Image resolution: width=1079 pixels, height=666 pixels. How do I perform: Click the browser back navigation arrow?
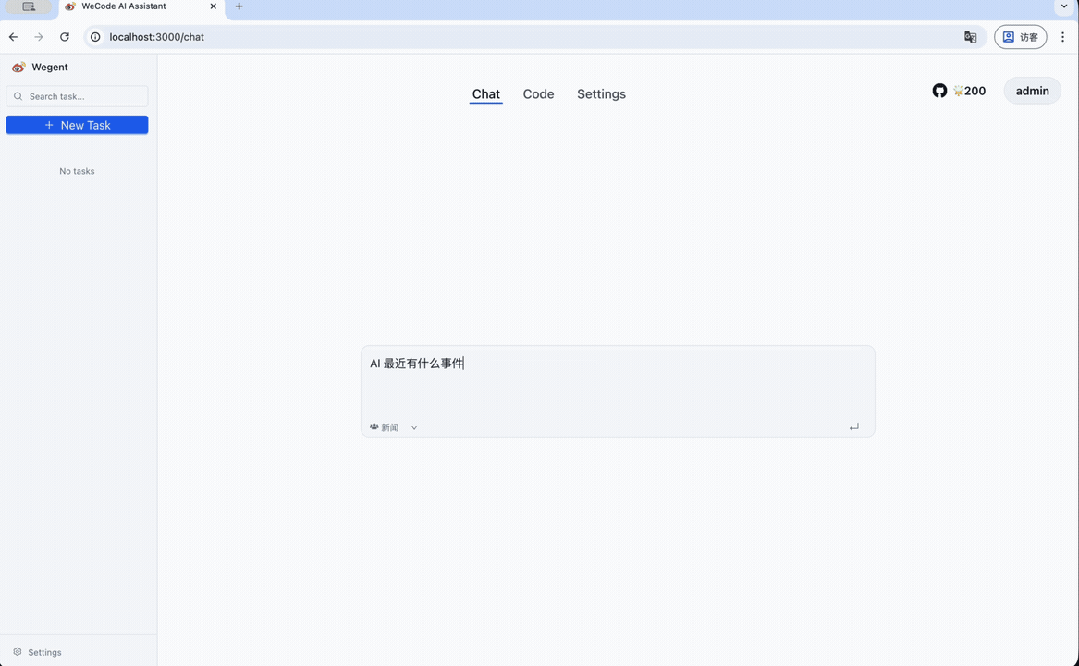tap(13, 36)
